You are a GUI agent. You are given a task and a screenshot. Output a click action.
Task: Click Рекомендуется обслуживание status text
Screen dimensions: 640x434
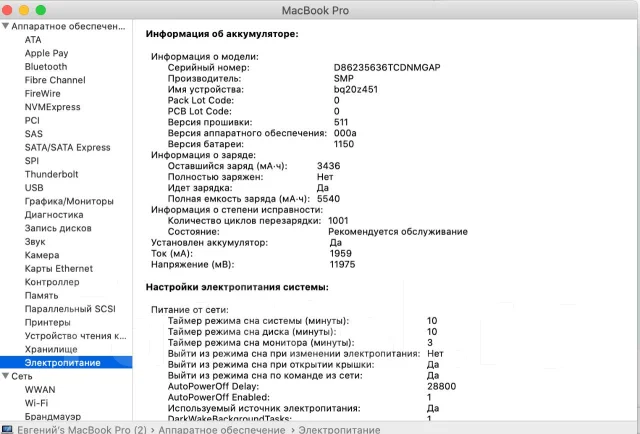(x=398, y=232)
